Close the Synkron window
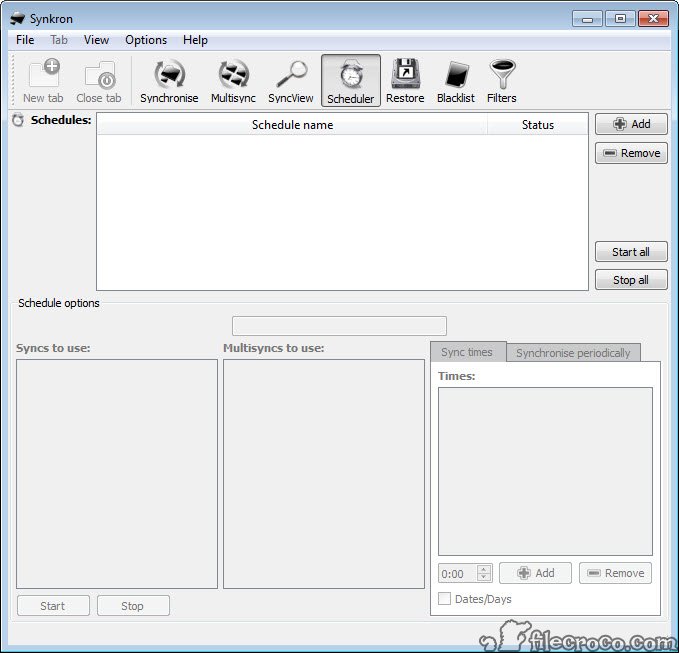The image size is (679, 653). point(653,19)
